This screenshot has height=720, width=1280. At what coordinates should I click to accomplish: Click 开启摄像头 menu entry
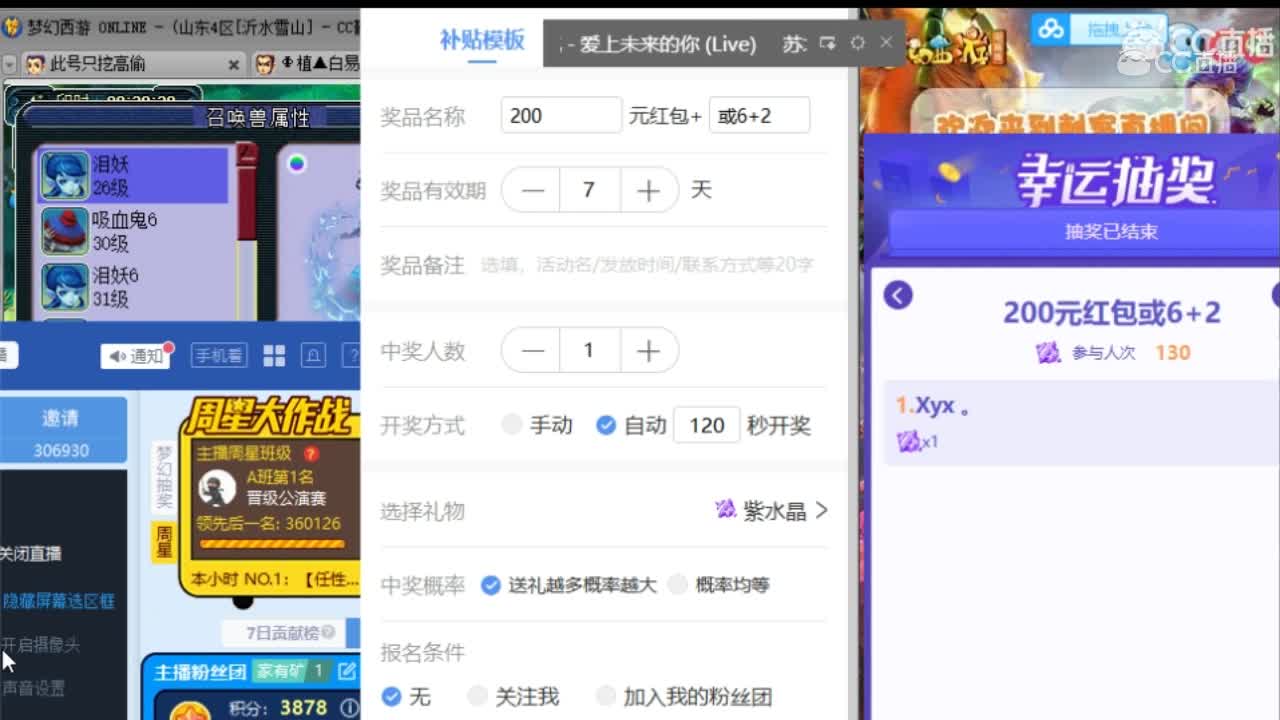tap(40, 645)
